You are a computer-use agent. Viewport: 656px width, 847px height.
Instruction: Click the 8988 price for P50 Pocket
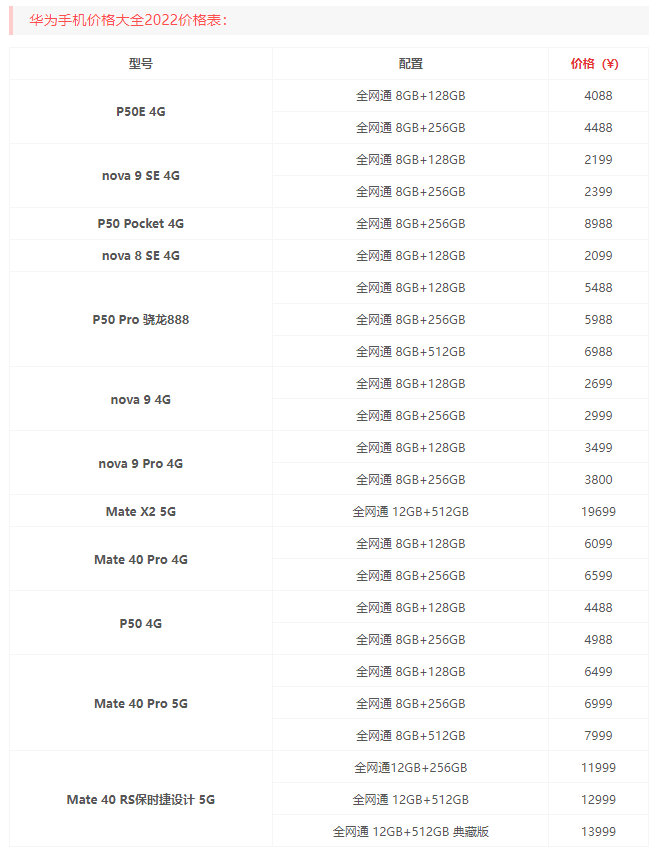pos(598,224)
